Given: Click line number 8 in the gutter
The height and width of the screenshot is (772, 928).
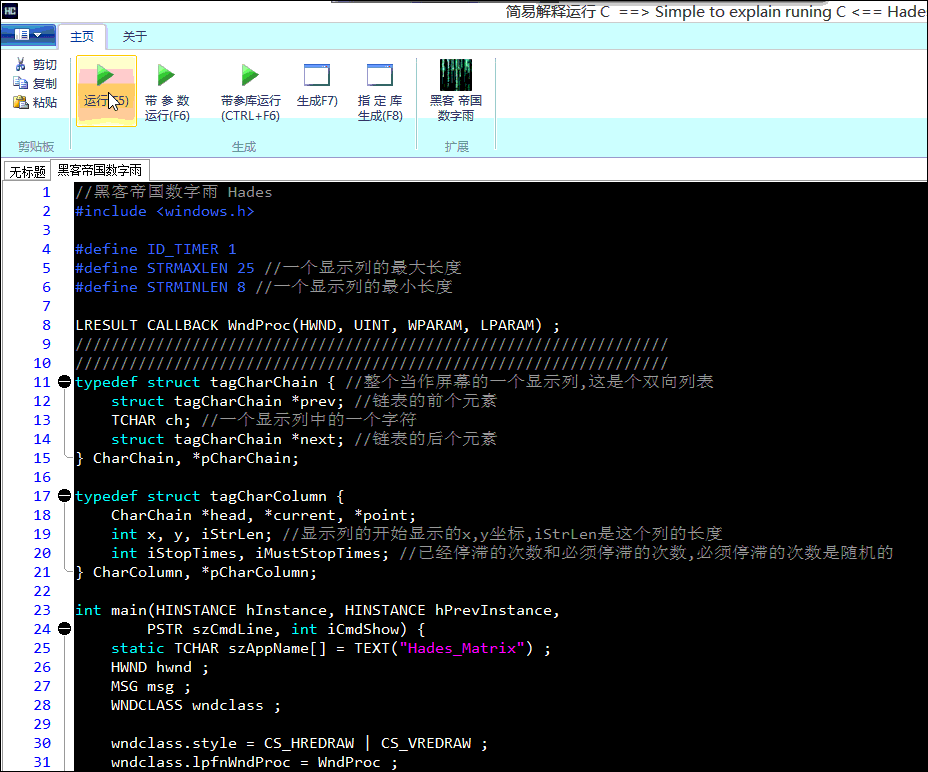Looking at the screenshot, I should [46, 325].
